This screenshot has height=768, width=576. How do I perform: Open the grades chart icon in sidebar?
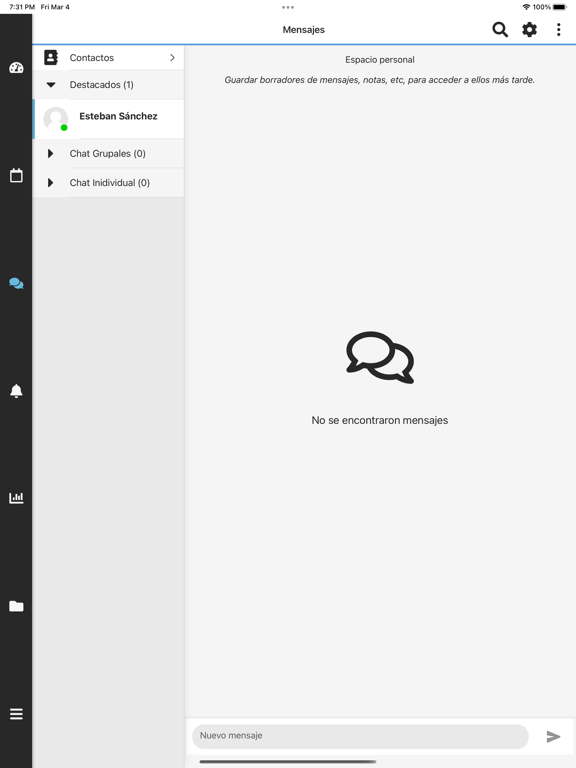[16, 498]
